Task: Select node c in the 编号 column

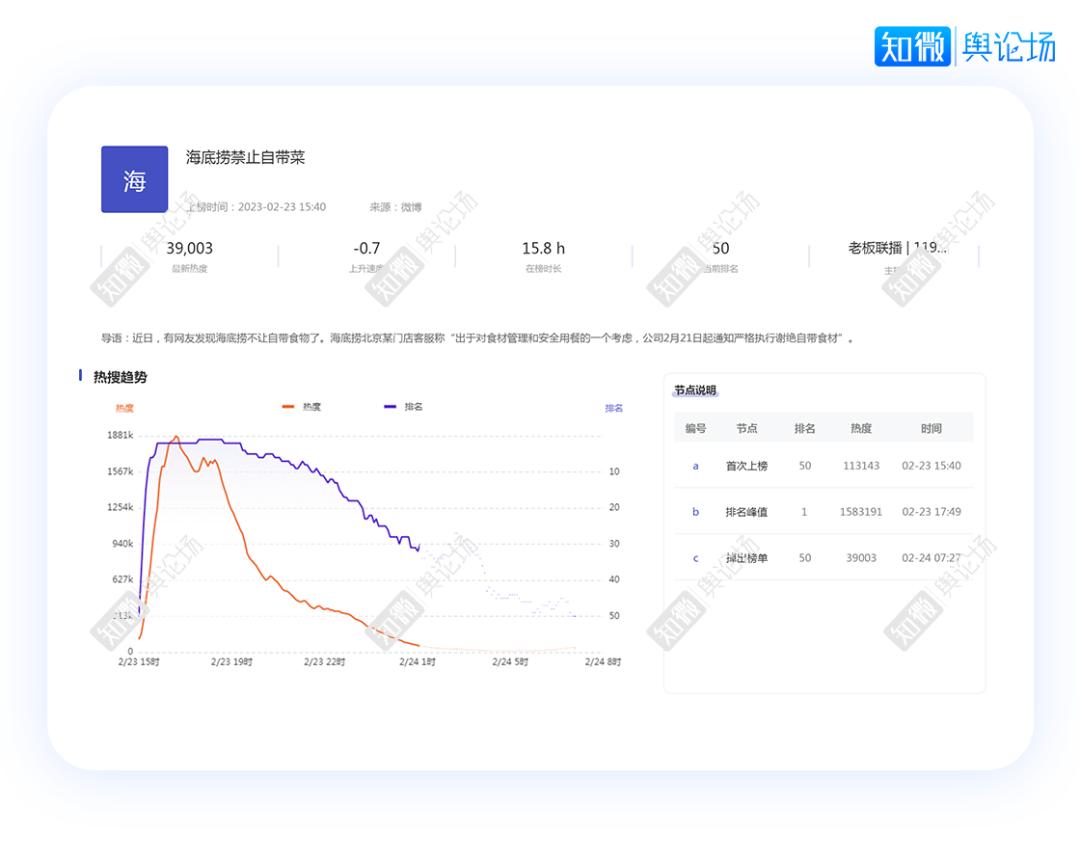Action: pos(696,558)
